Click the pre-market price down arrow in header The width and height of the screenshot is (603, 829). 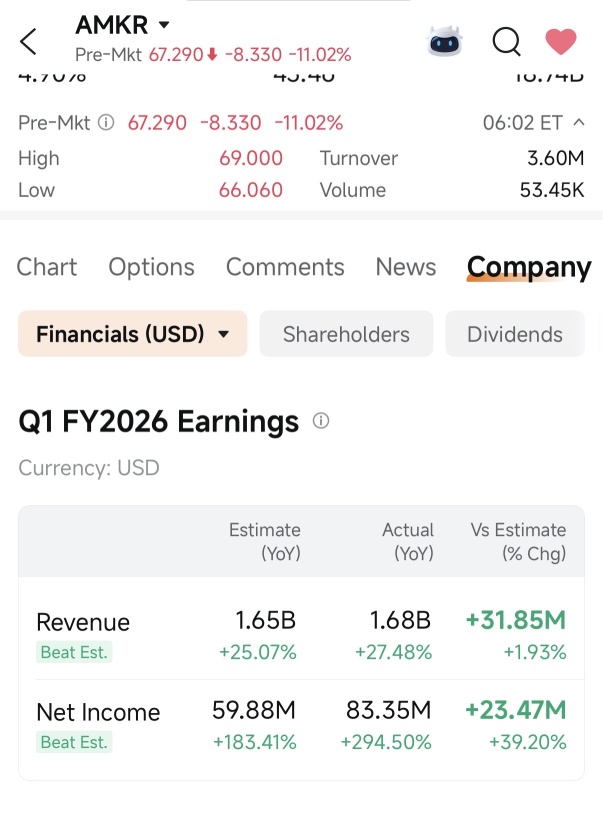point(212,54)
